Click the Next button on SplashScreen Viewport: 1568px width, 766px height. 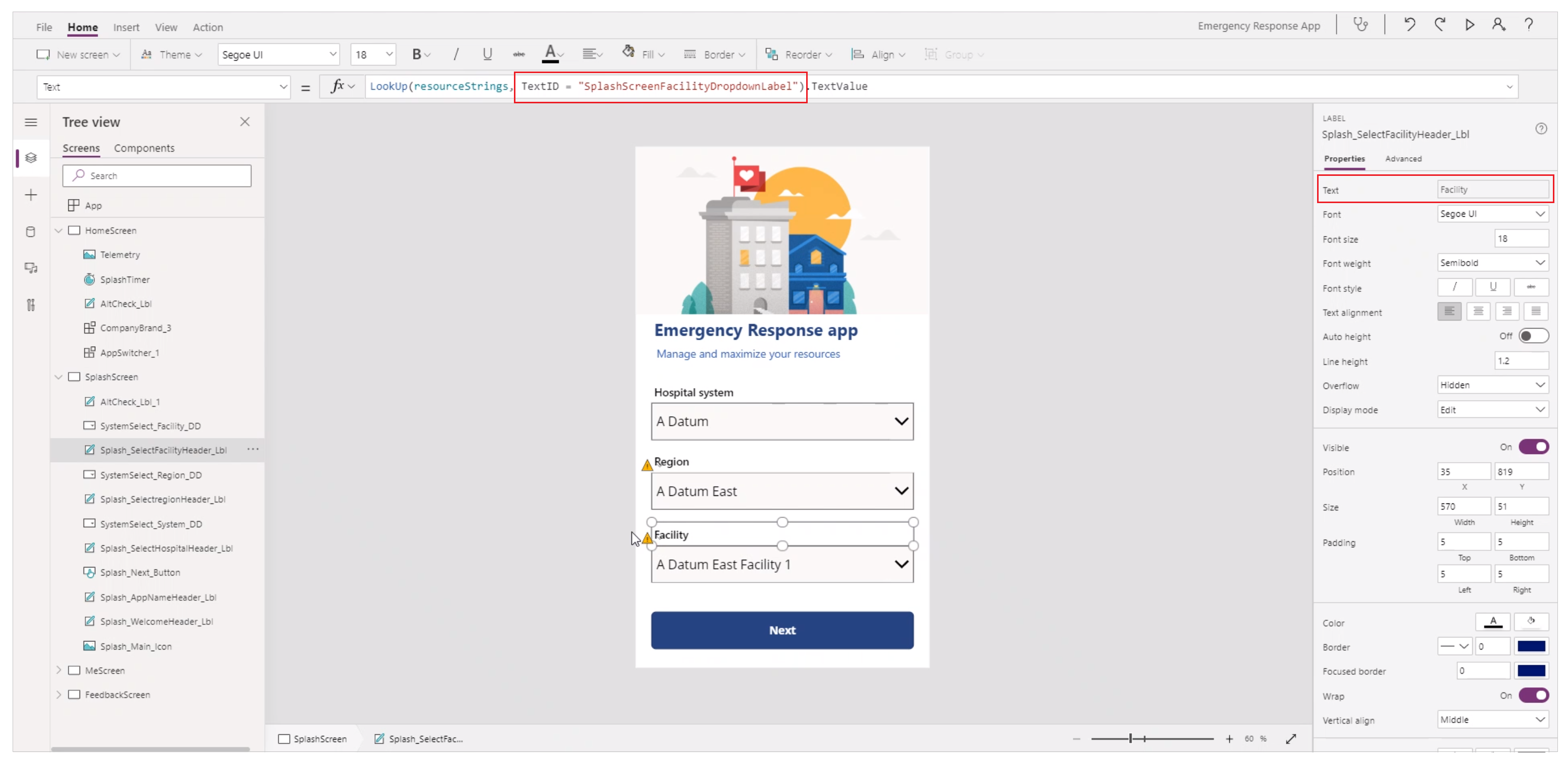coord(782,630)
